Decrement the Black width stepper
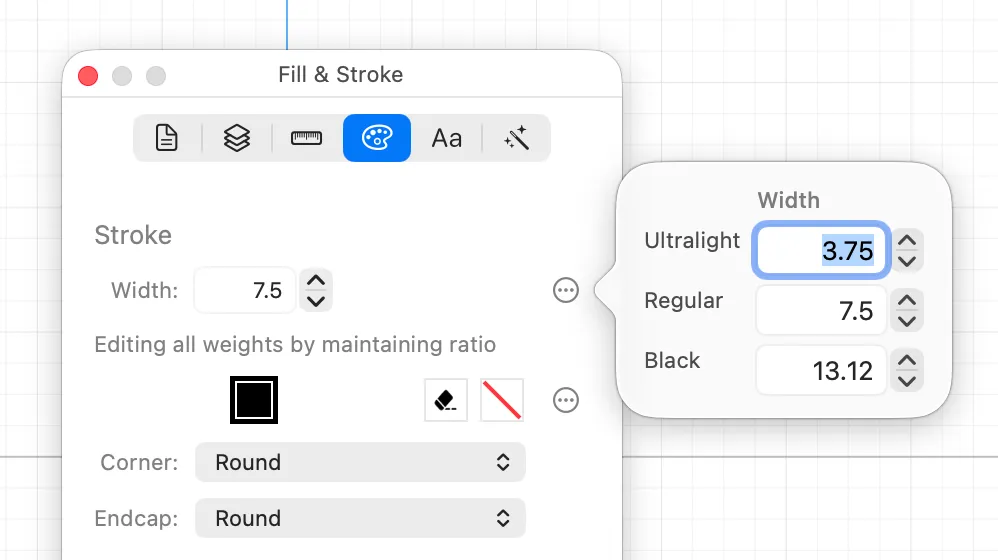This screenshot has width=998, height=560. (907, 381)
